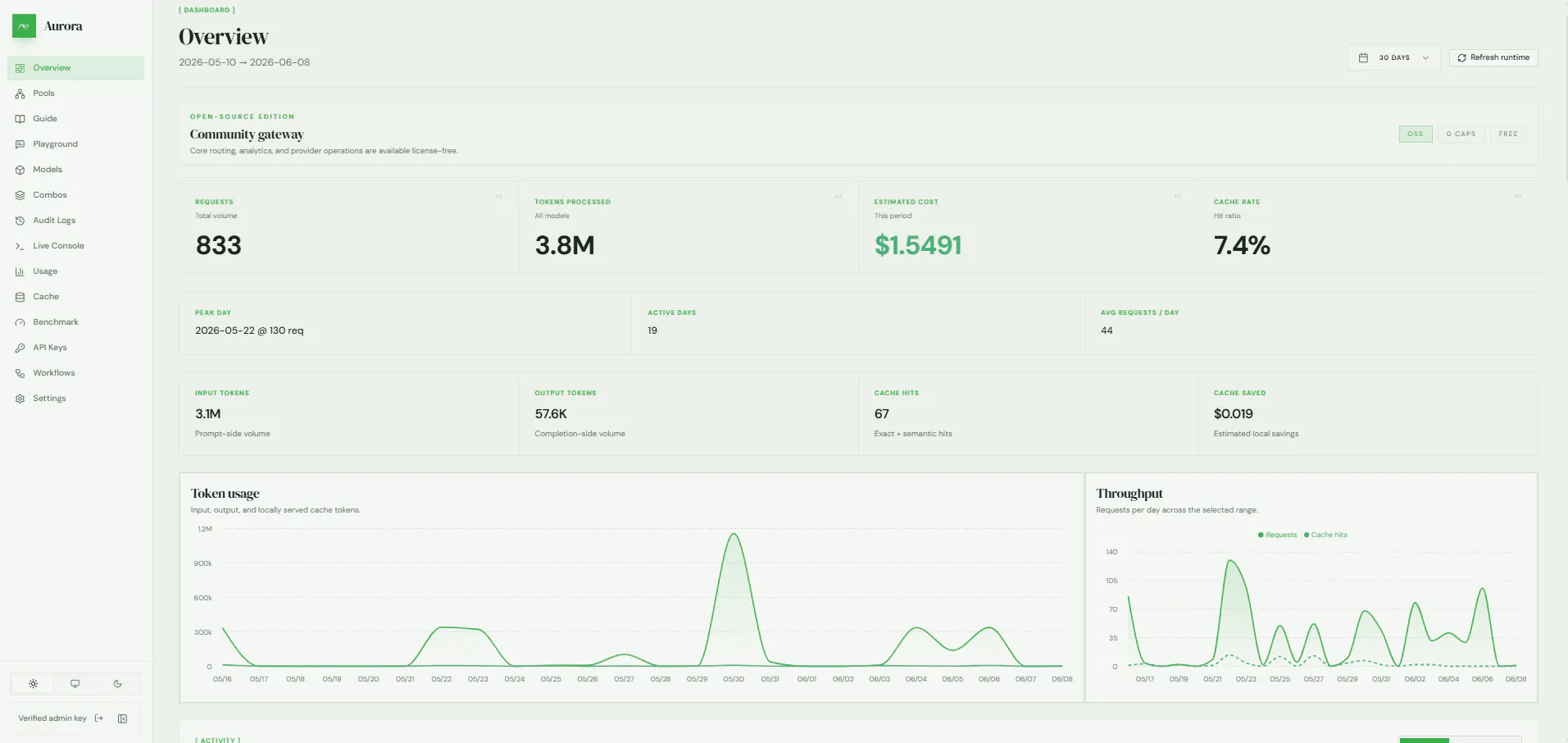1568x743 pixels.
Task: Click the date range text 2026-05-10 → 2026-06-08
Action: pyautogui.click(x=244, y=62)
